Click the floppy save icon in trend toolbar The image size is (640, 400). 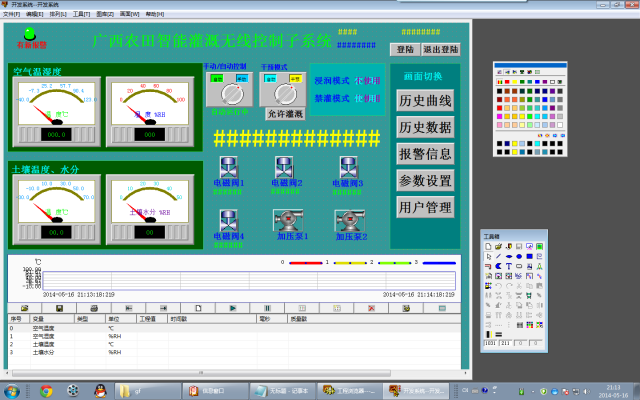tap(60, 308)
